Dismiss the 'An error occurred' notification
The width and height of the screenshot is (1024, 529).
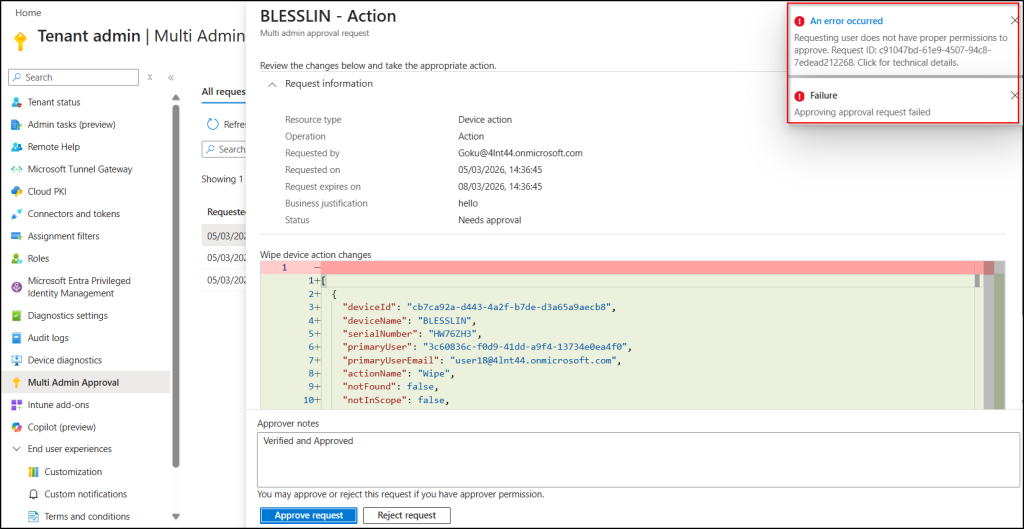tap(1014, 21)
